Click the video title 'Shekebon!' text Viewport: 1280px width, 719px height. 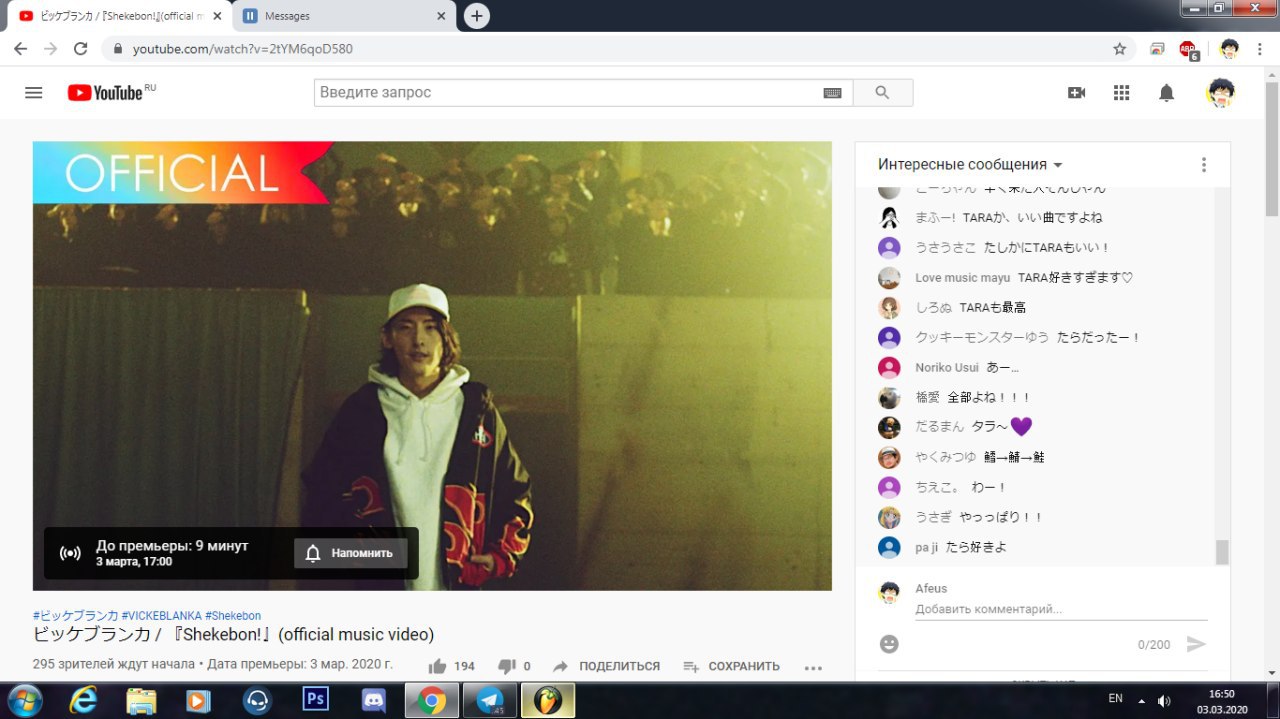pyautogui.click(x=234, y=635)
